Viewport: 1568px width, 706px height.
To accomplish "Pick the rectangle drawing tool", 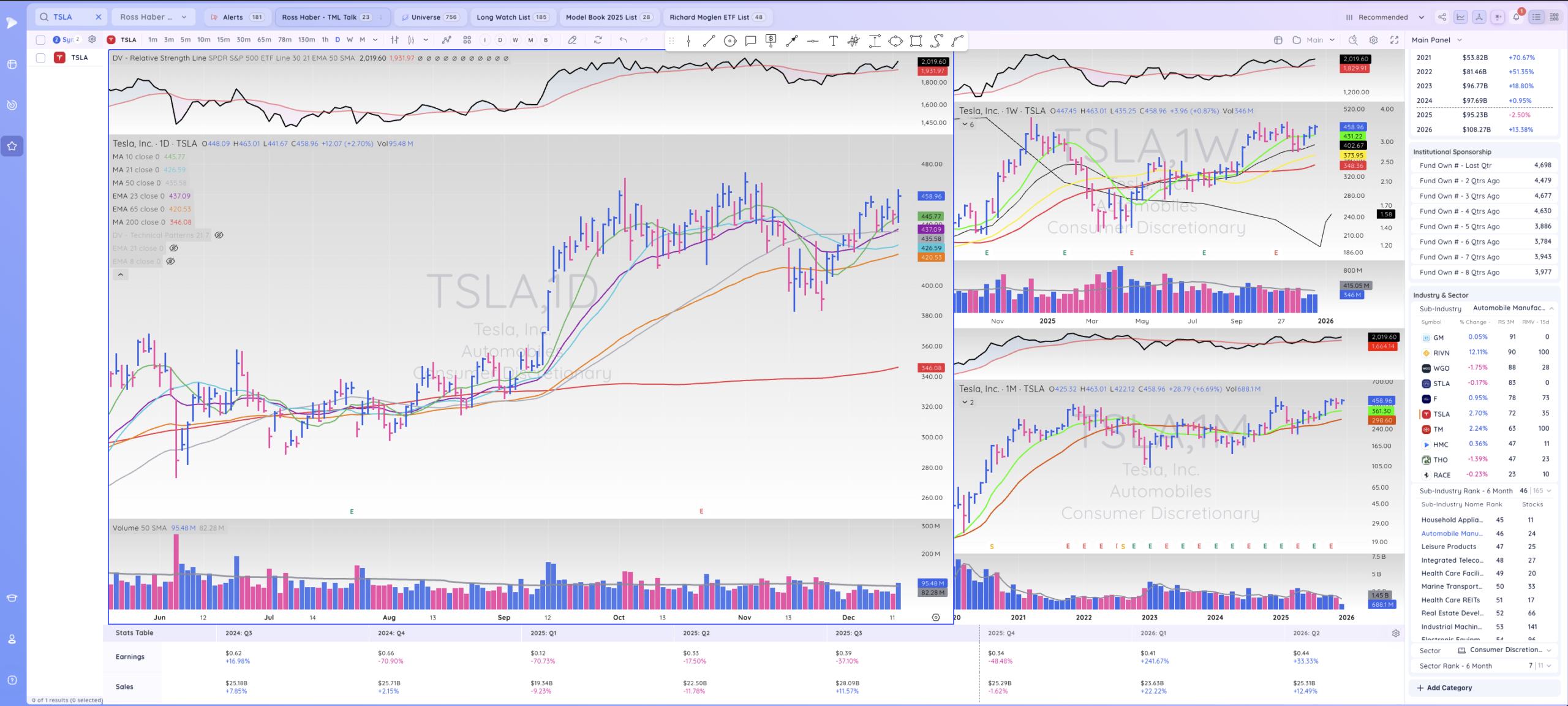I will (x=916, y=40).
